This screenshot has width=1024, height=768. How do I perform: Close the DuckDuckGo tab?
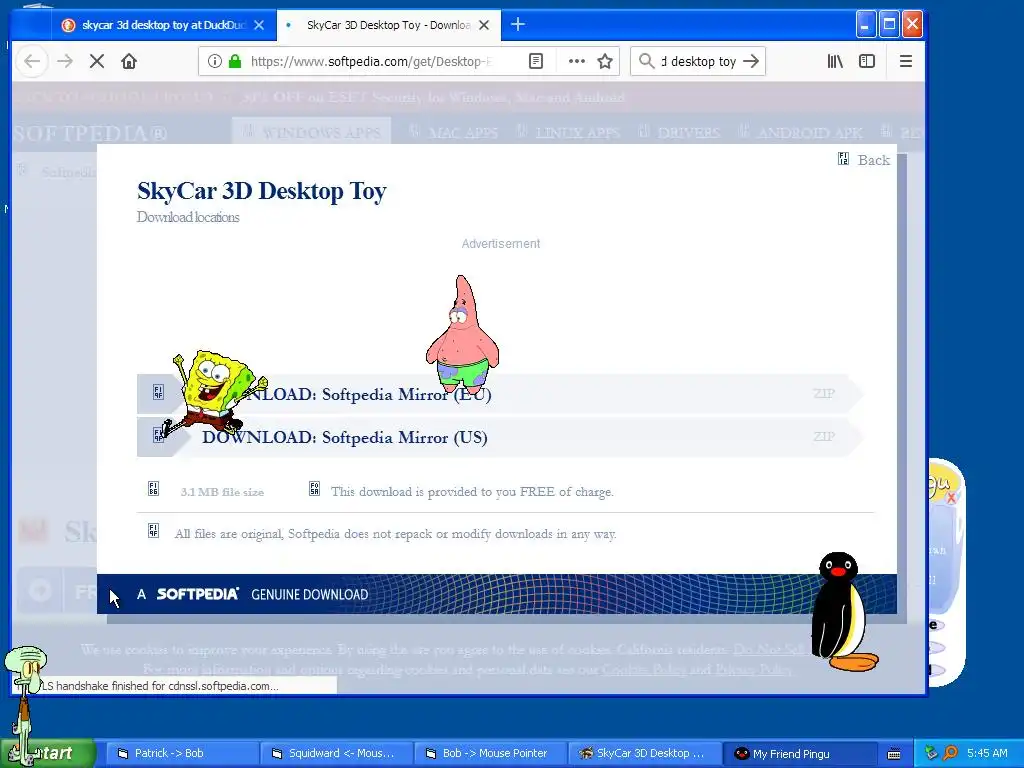point(259,25)
